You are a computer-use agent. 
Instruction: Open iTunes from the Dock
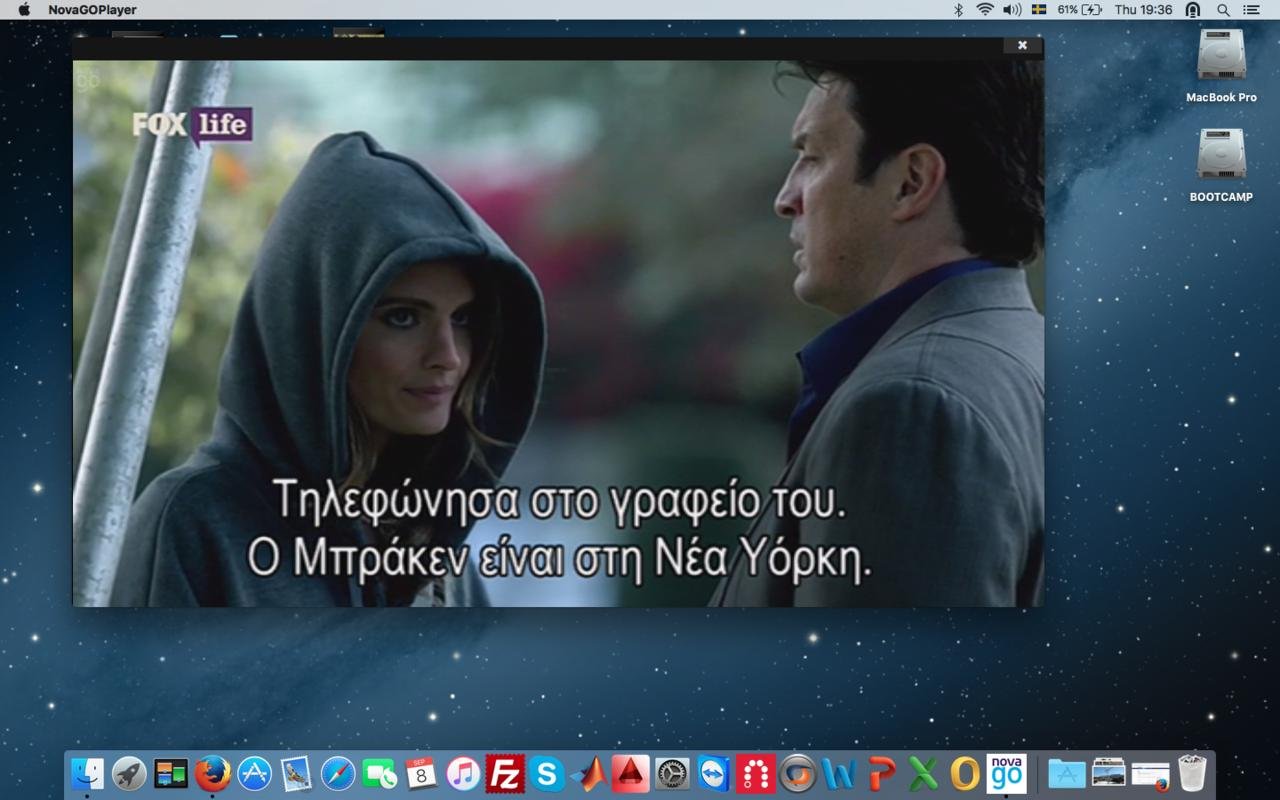coord(466,773)
